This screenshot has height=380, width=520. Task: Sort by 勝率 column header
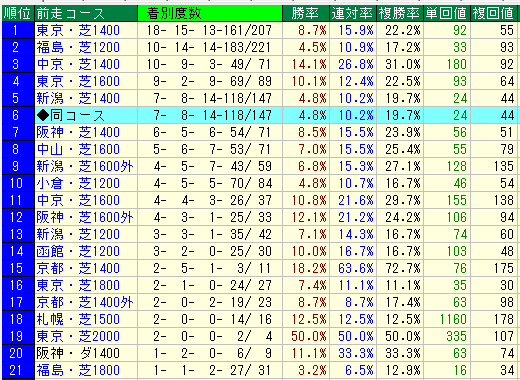[x=306, y=13]
